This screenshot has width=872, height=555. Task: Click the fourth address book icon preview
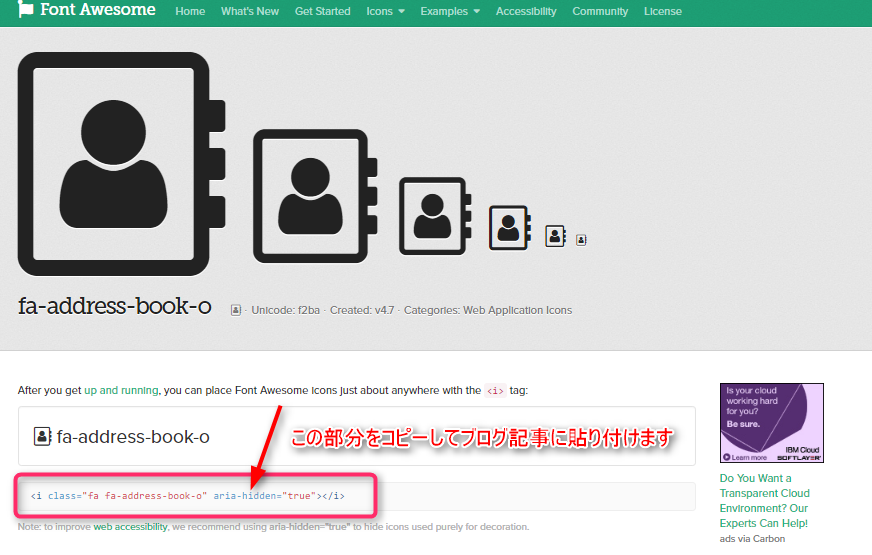[510, 228]
